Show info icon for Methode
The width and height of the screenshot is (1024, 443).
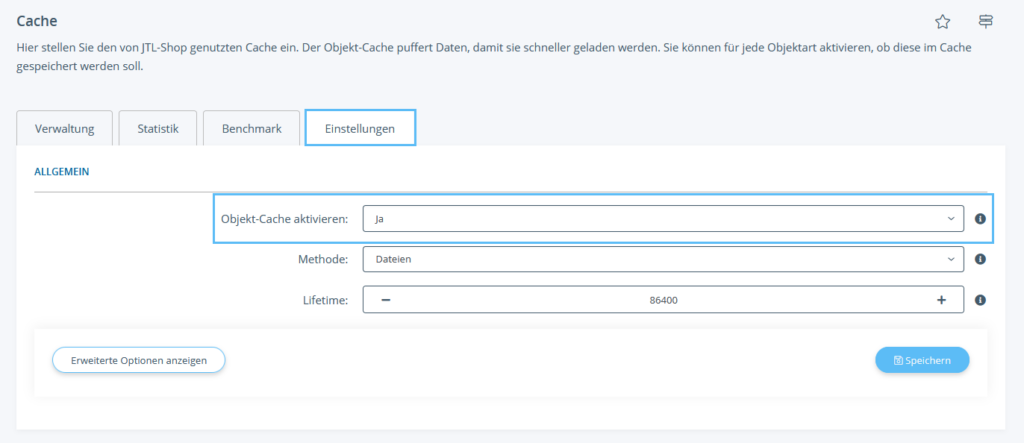(980, 259)
